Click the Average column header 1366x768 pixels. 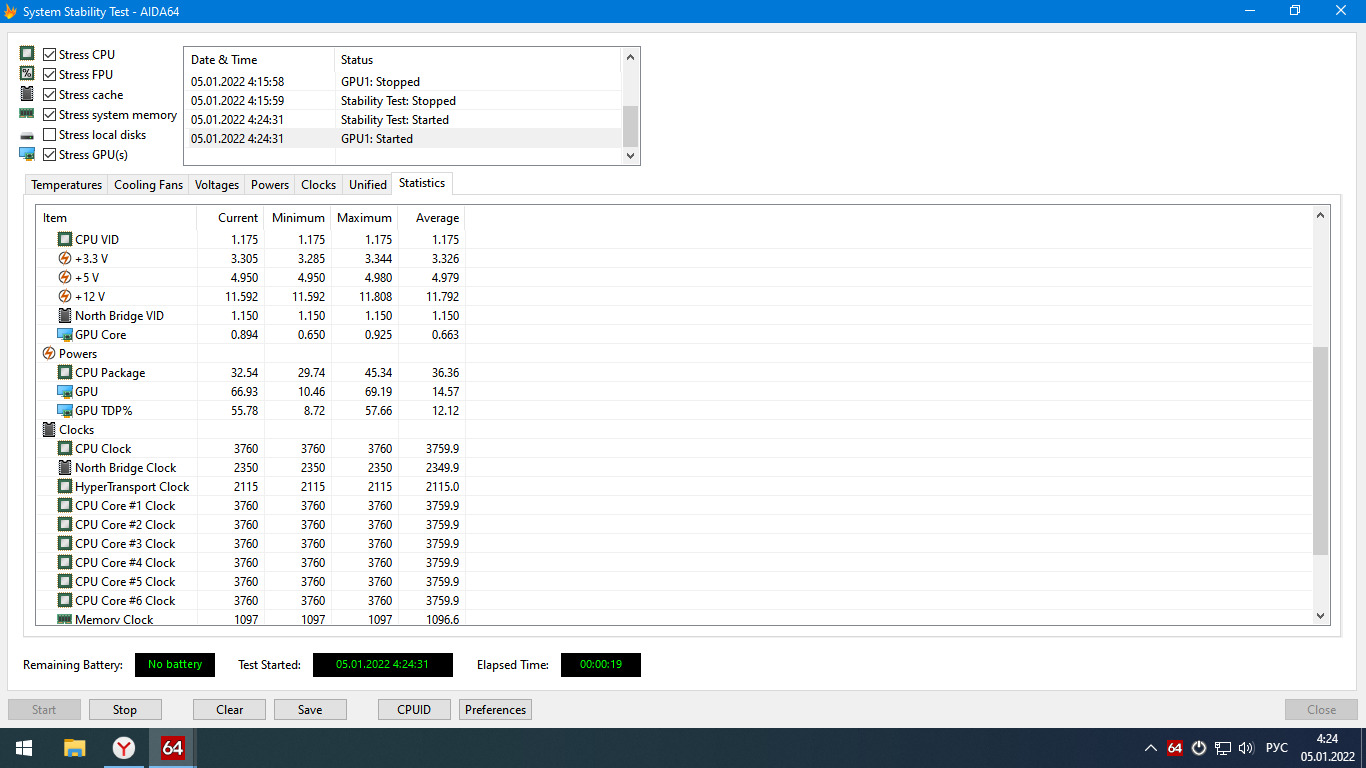click(432, 218)
